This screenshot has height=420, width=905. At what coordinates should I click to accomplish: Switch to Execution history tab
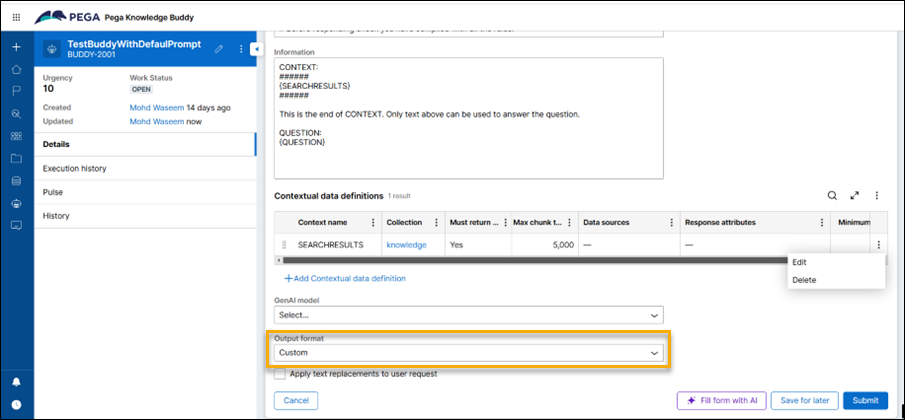tap(145, 168)
